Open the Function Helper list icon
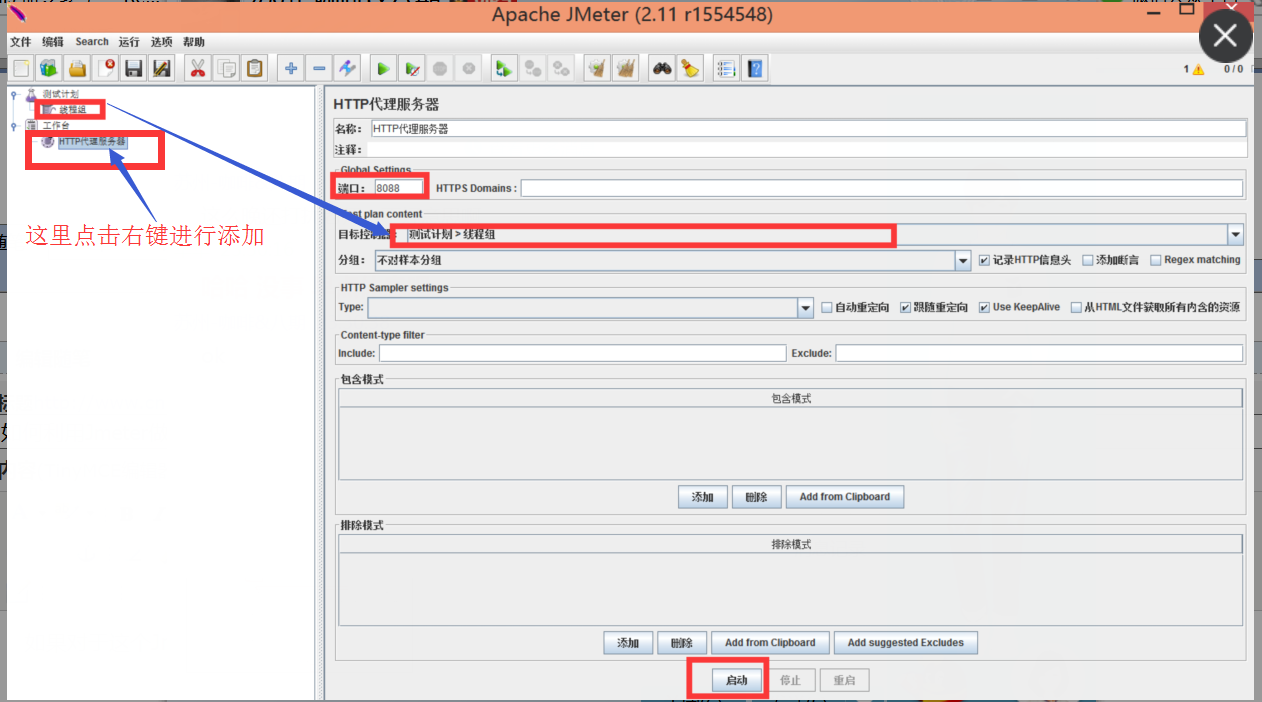 [726, 68]
